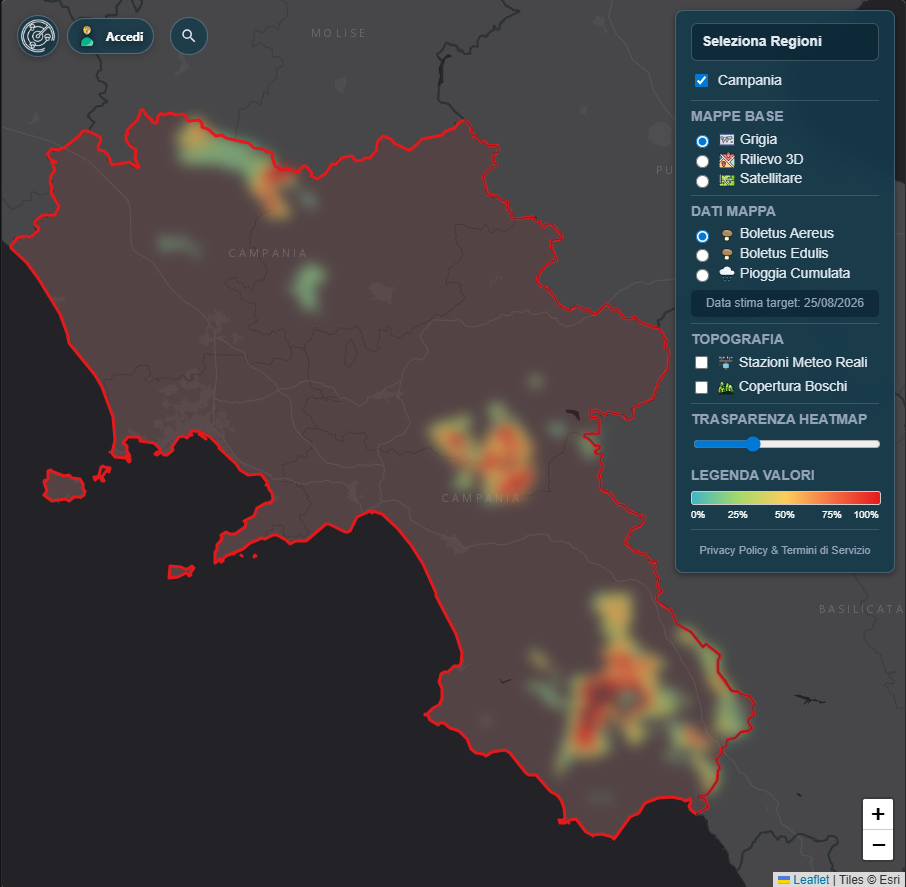Select the Rilievo 3D base map radio
The image size is (906, 887).
pos(702,161)
